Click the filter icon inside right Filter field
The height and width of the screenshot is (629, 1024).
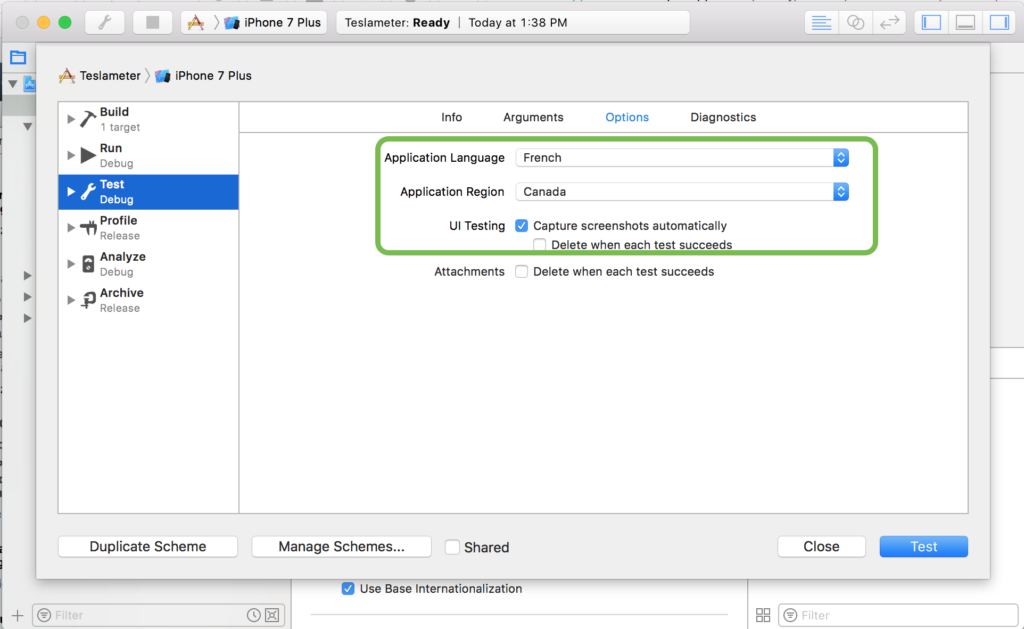point(790,615)
